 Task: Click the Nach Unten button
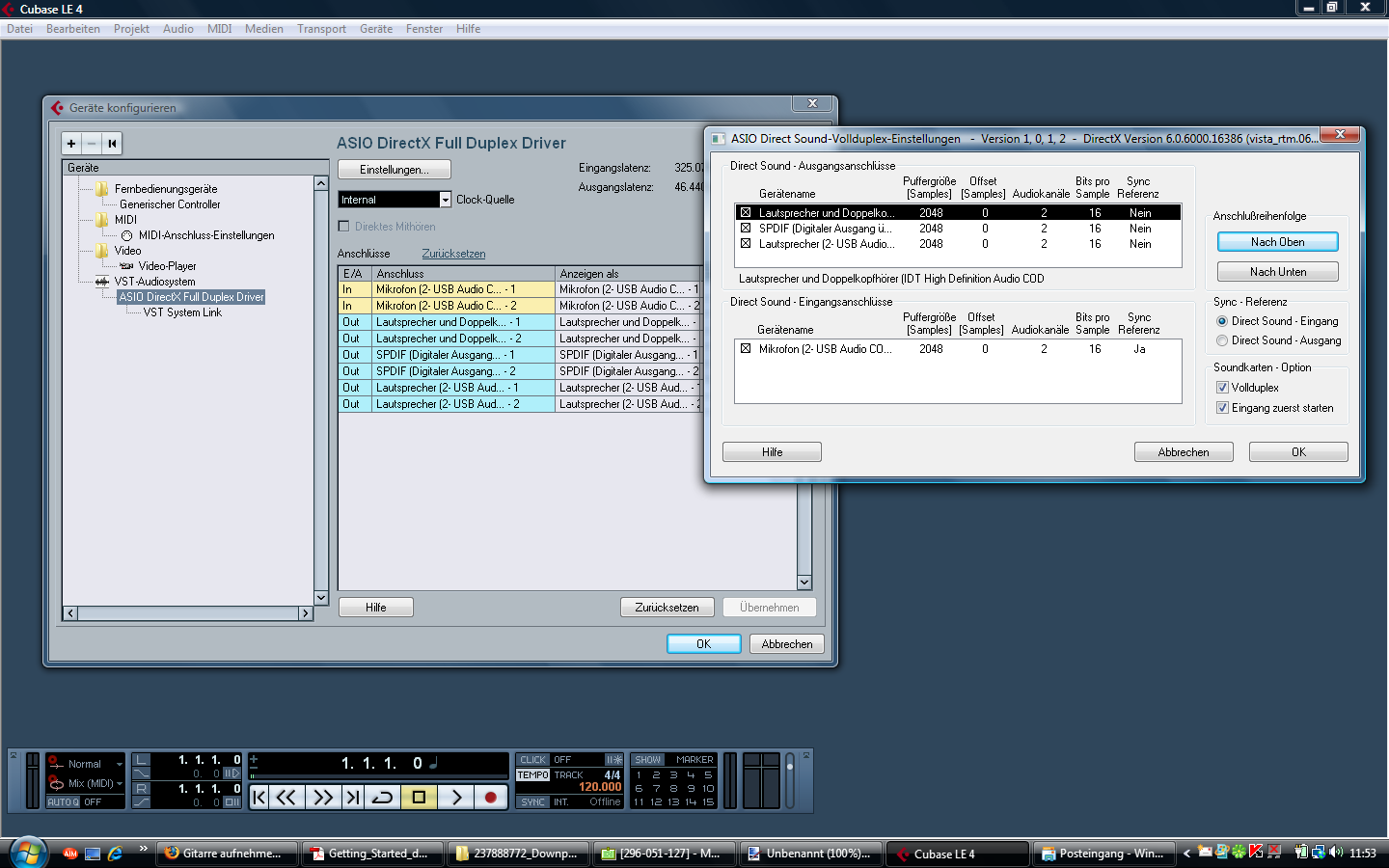(x=1277, y=272)
